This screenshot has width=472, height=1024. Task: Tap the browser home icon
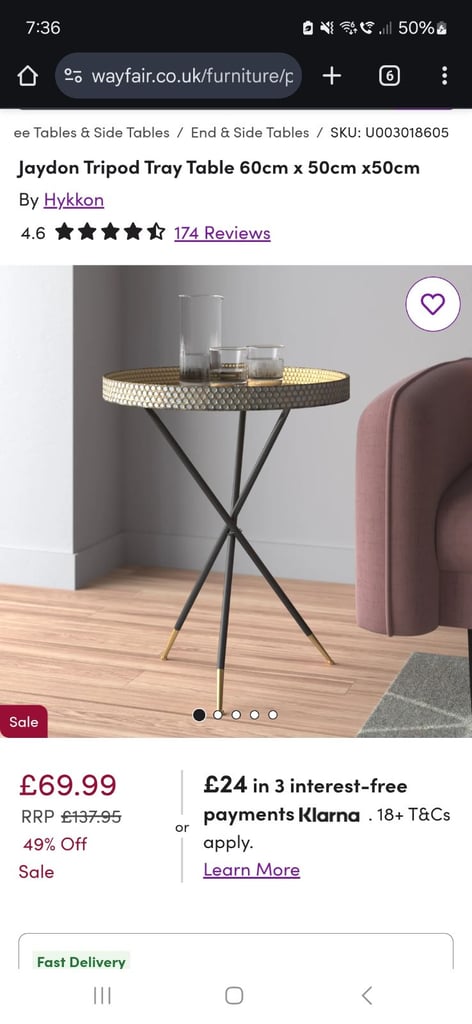coord(27,76)
